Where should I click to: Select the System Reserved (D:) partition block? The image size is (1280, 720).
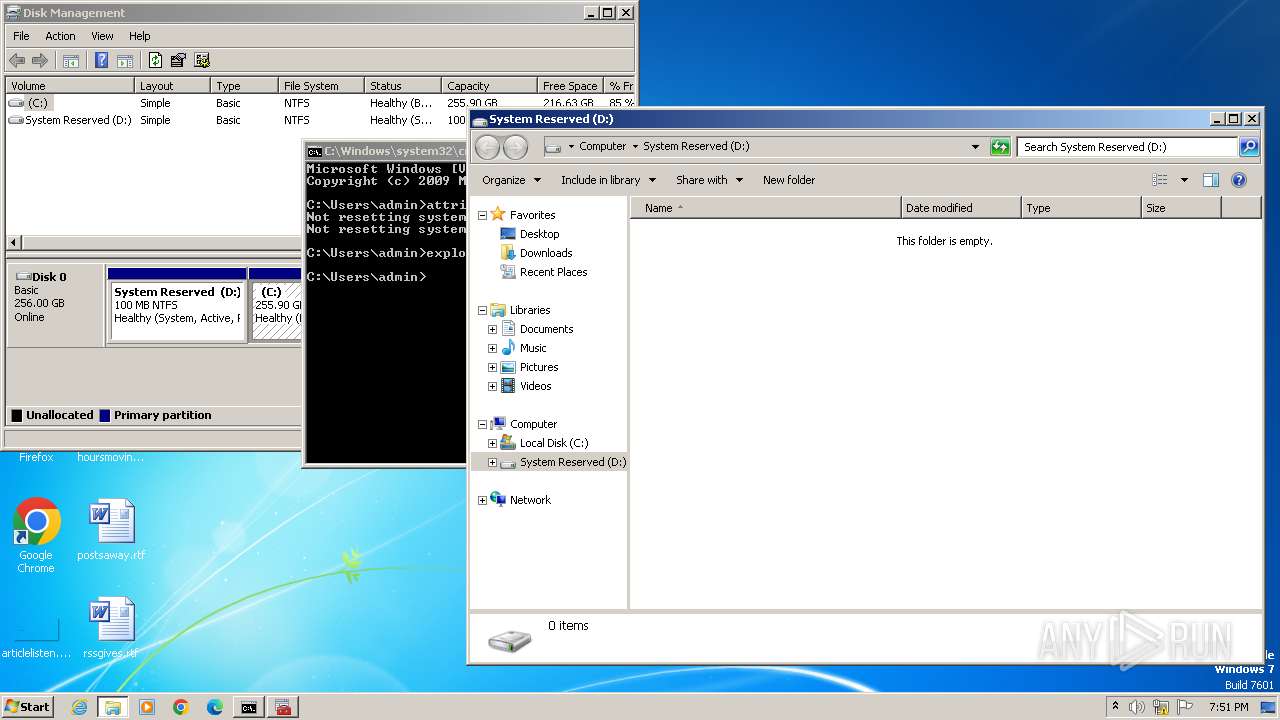(x=177, y=305)
